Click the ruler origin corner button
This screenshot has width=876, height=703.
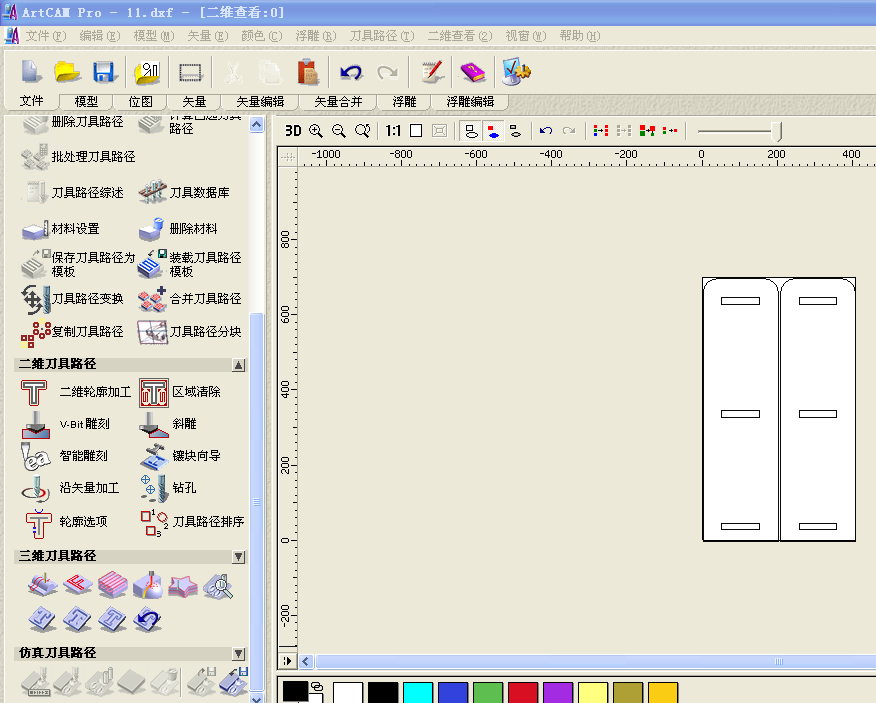[x=288, y=158]
